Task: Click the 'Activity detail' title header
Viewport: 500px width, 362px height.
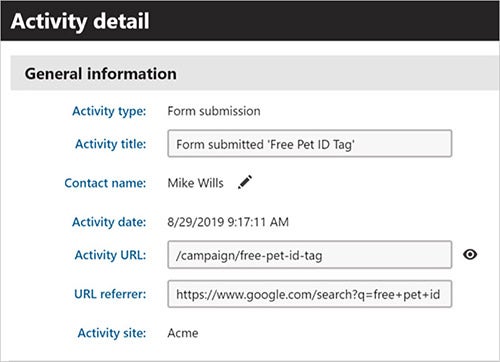Action: (x=80, y=21)
